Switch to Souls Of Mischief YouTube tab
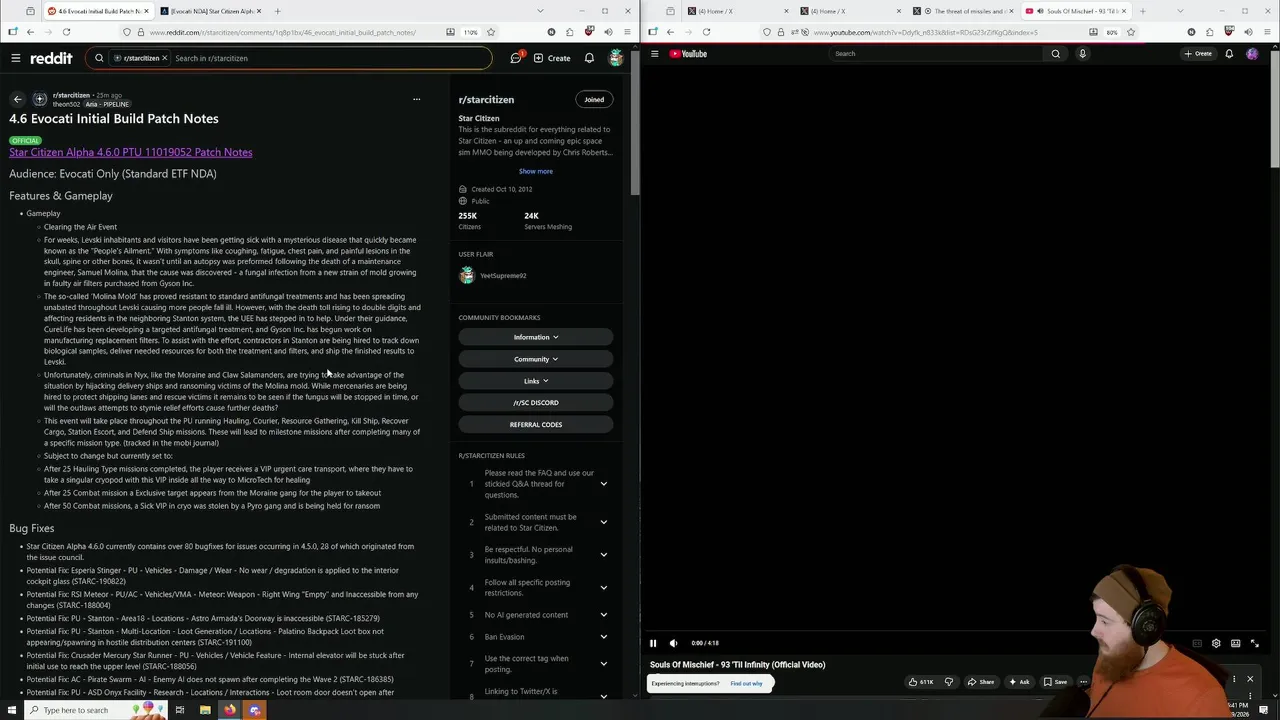 pos(1076,11)
